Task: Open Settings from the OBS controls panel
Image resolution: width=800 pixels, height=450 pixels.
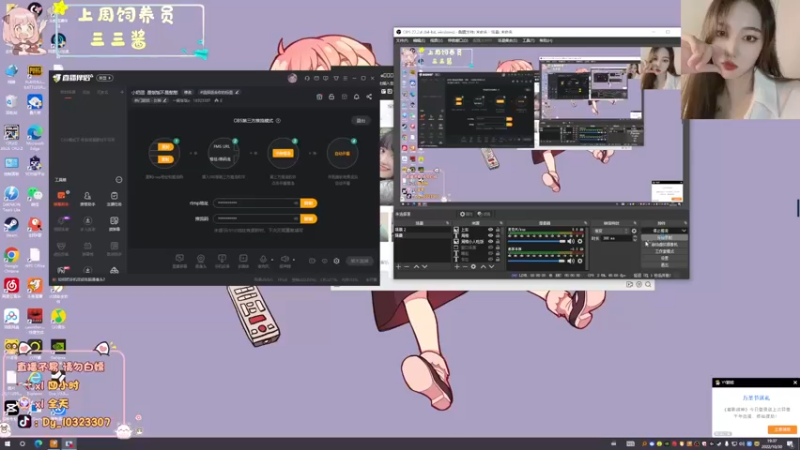Action: [664, 258]
